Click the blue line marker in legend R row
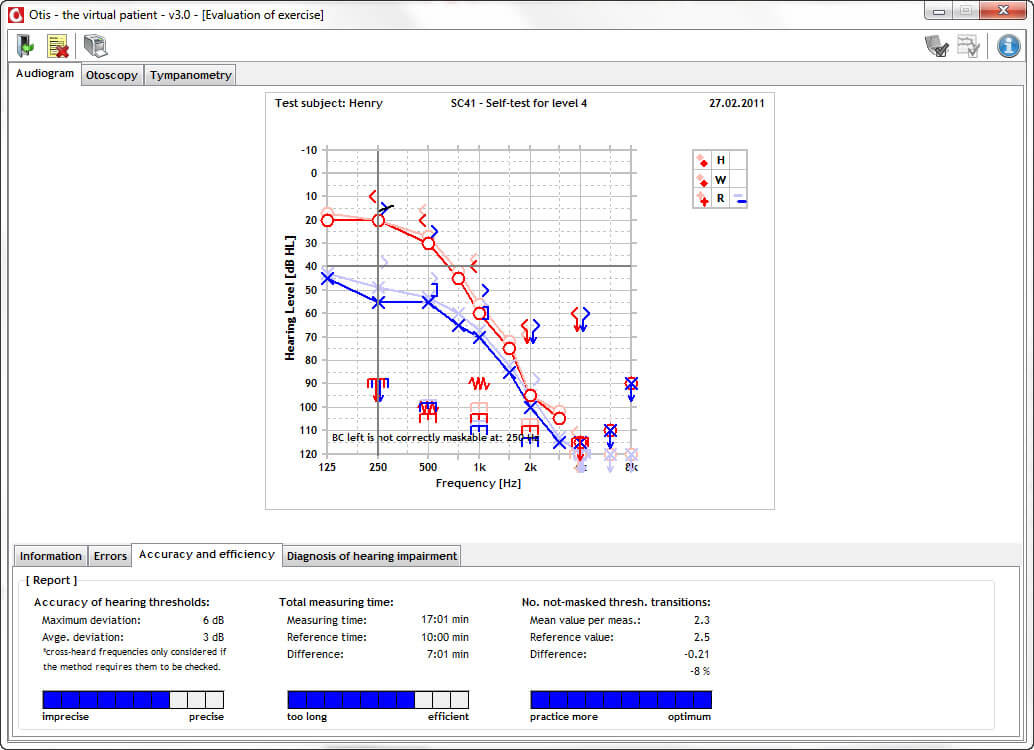Viewport: 1034px width, 750px height. [x=740, y=200]
